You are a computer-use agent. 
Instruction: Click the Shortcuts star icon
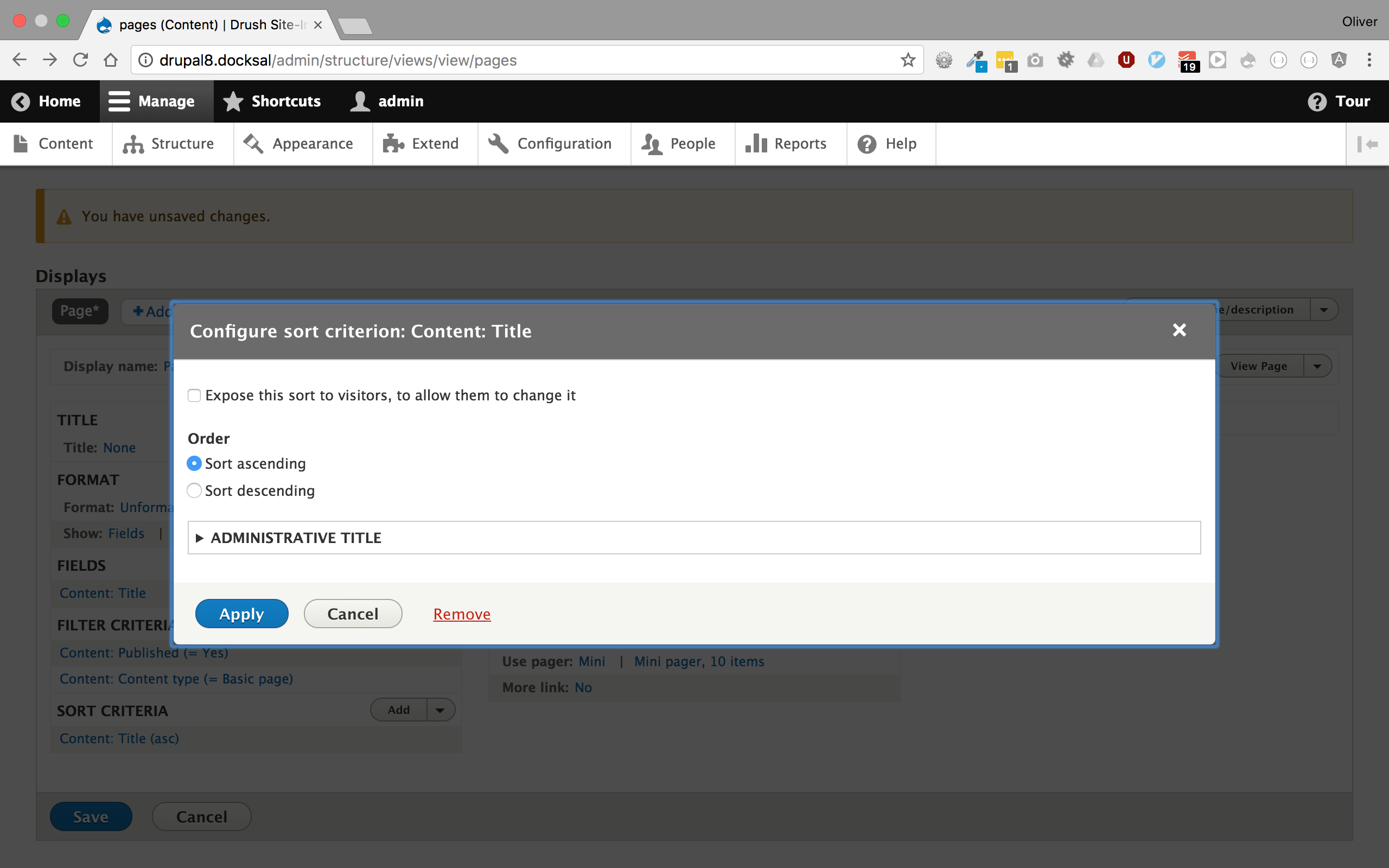click(x=233, y=101)
